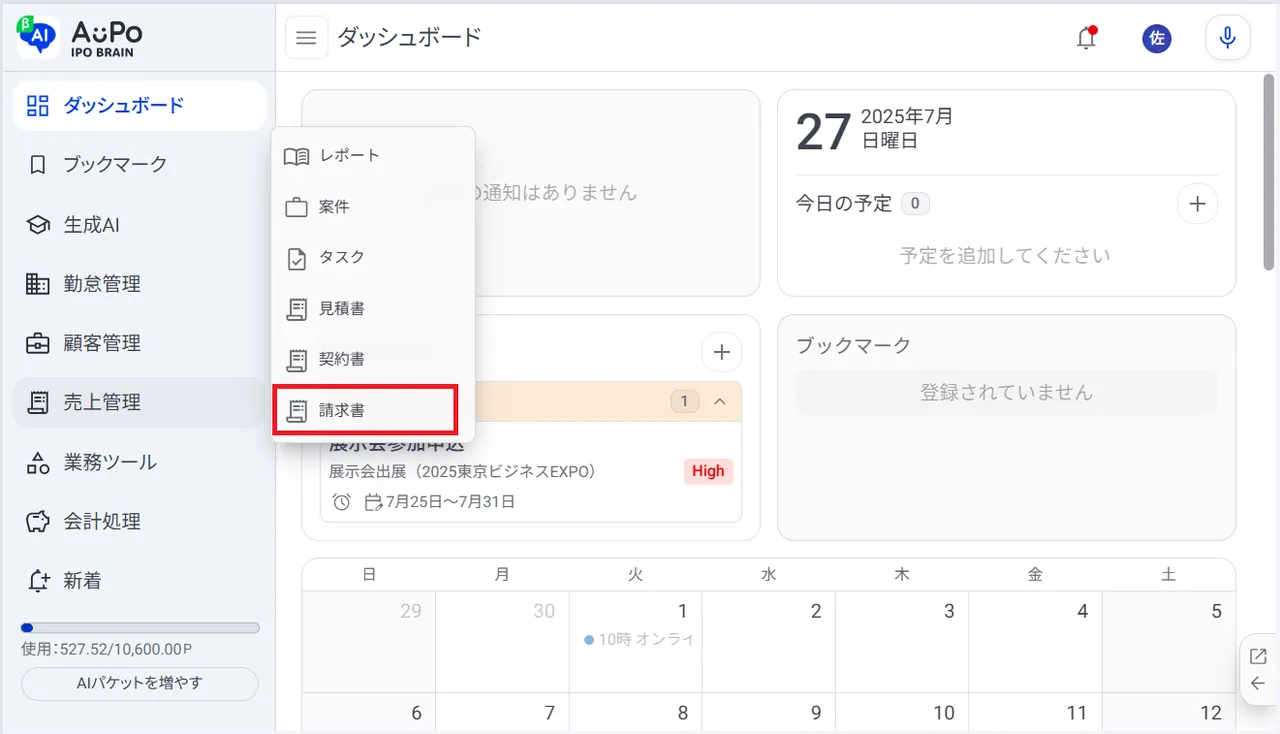Open 請求書 from the 売上管理 submenu
This screenshot has height=734, width=1280.
tap(365, 411)
